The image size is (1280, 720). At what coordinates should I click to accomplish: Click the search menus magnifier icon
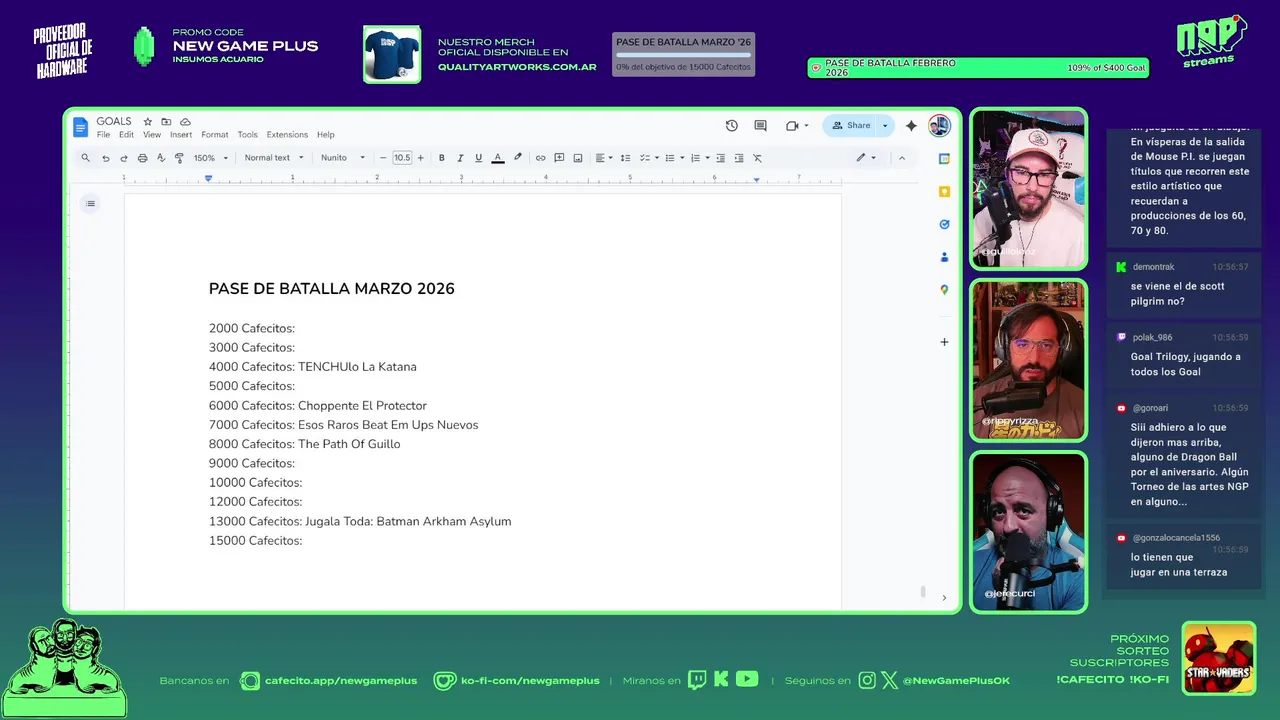point(86,158)
